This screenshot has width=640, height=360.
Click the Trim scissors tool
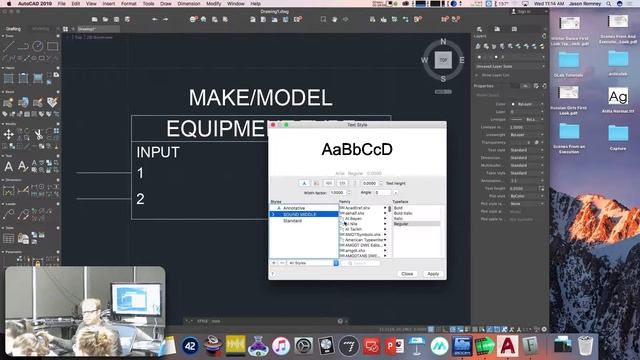coord(38,134)
